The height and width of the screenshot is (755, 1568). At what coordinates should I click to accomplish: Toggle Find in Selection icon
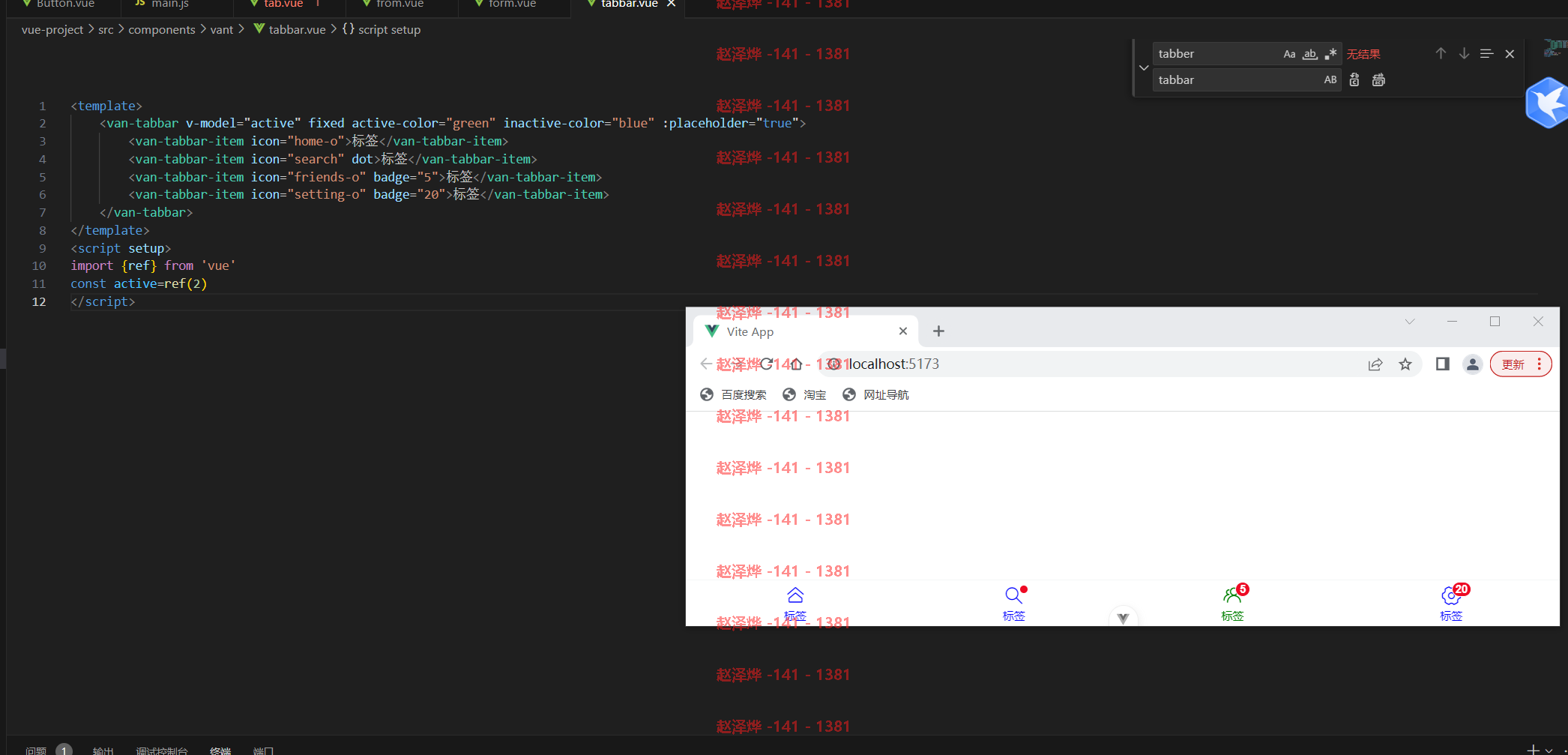pos(1487,54)
